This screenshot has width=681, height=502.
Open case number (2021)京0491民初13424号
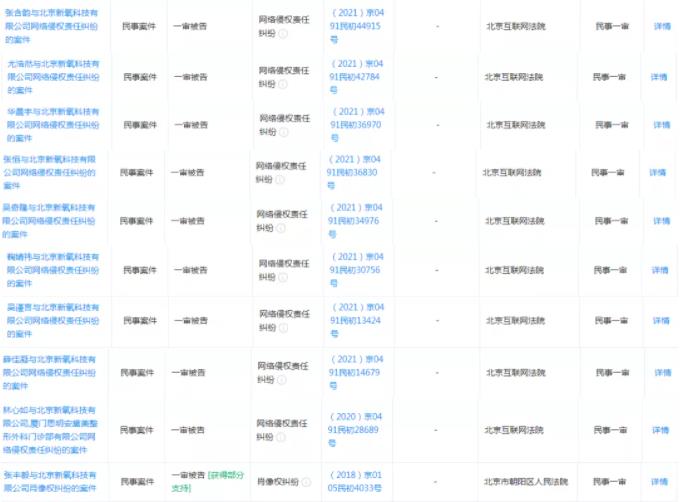(357, 320)
